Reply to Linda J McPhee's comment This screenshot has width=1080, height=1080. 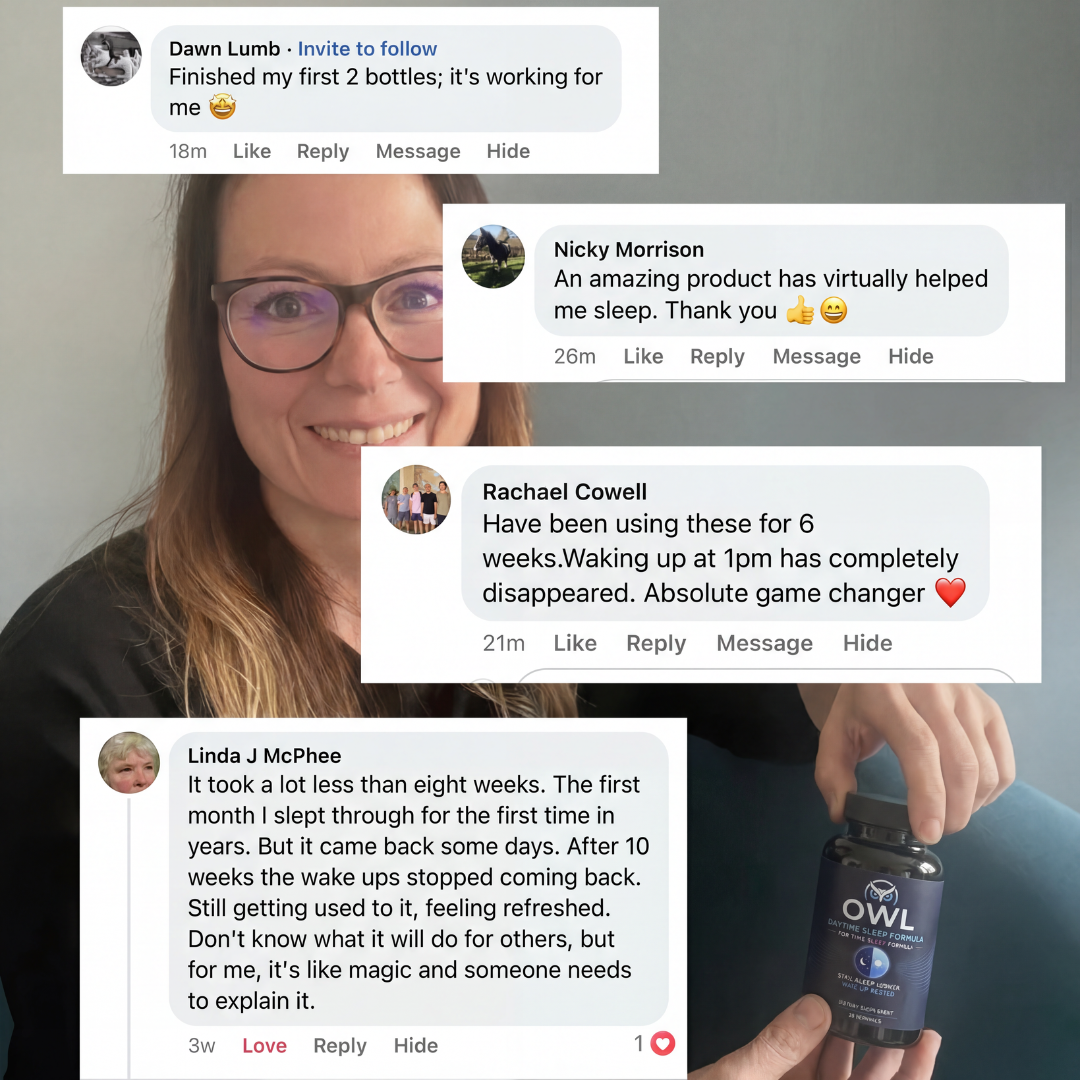point(340,1046)
